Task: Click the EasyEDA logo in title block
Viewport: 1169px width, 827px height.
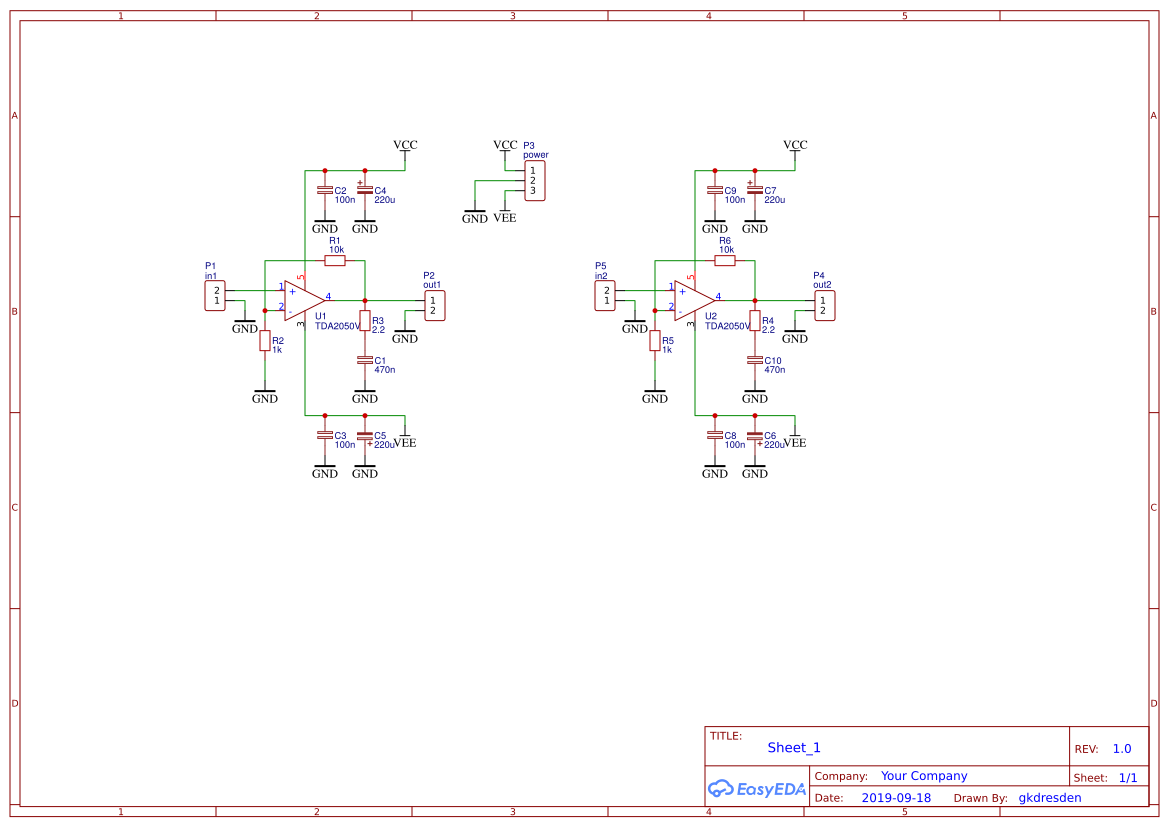Action: pyautogui.click(x=755, y=789)
